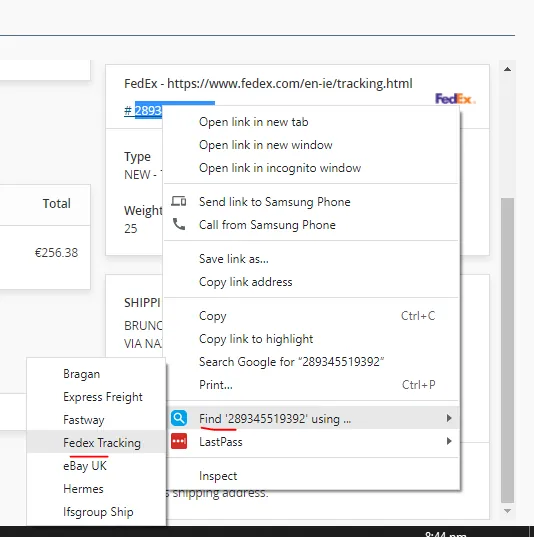The width and height of the screenshot is (534, 537).
Task: Click the vertical scrollbar thumb
Action: click(x=507, y=350)
